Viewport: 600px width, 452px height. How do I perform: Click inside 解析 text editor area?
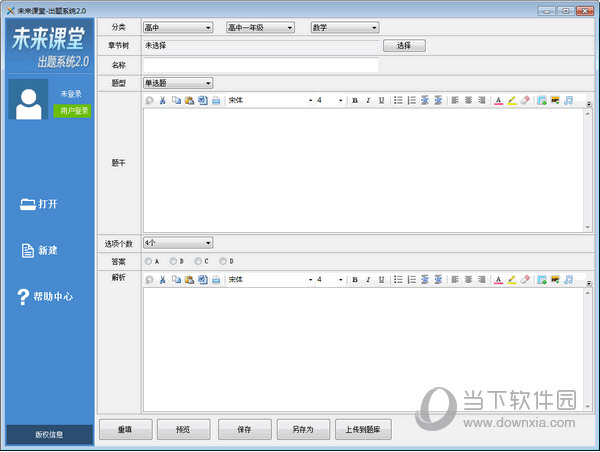(x=364, y=349)
